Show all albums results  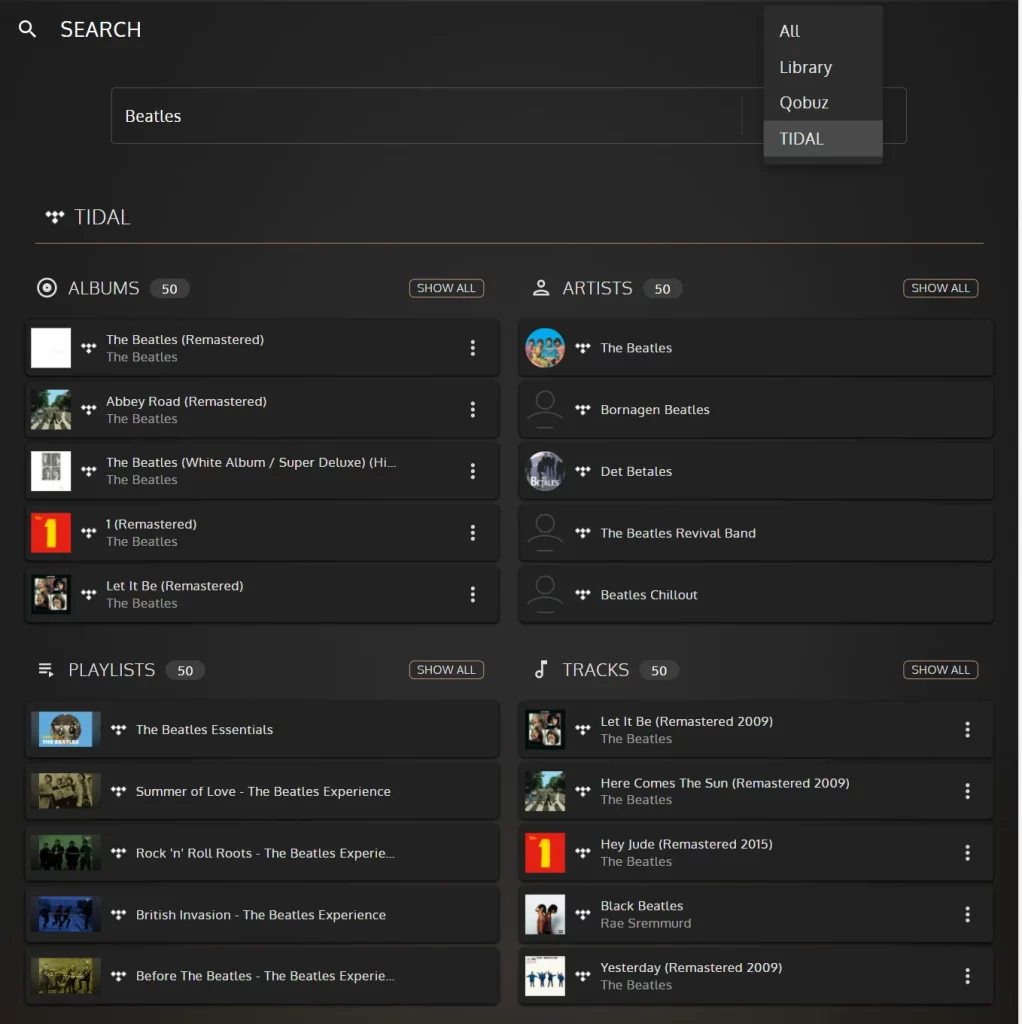pyautogui.click(x=446, y=288)
